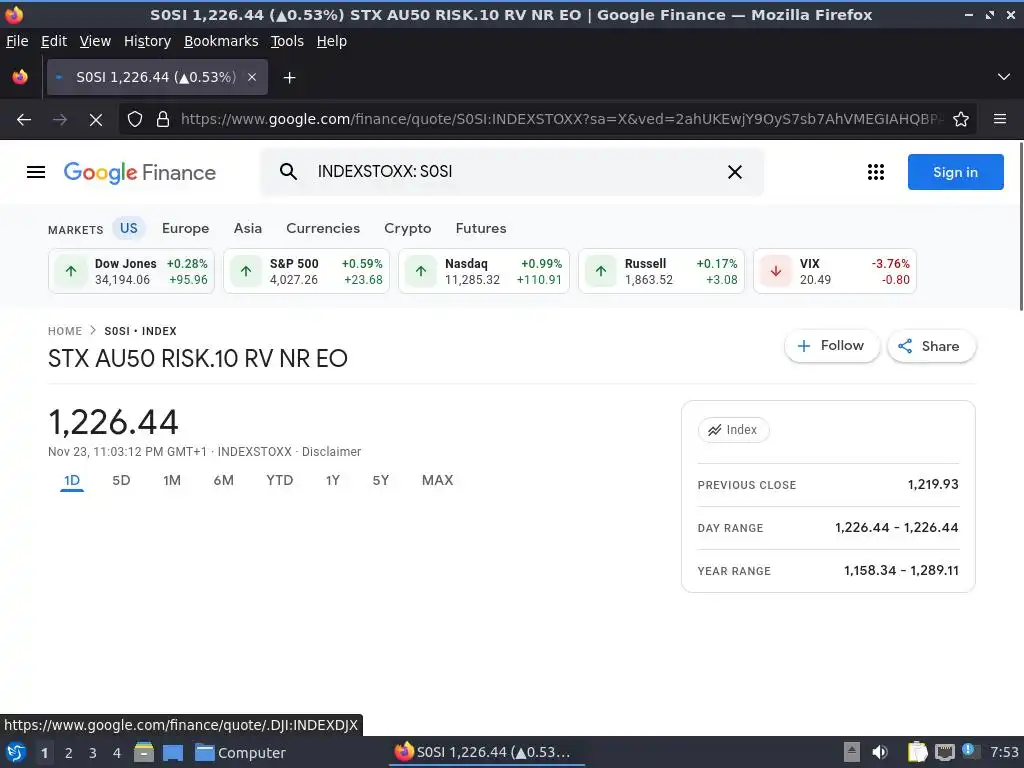Open the Google apps grid
1024x768 pixels.
876,172
